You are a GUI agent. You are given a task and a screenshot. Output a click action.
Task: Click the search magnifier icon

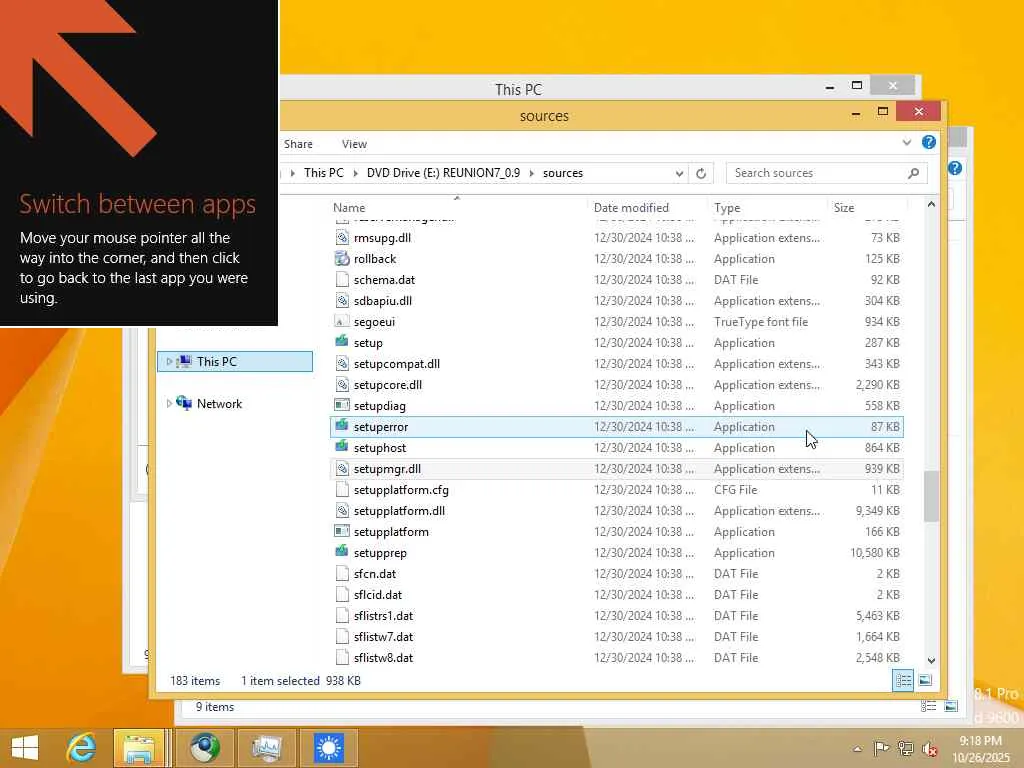(x=914, y=173)
